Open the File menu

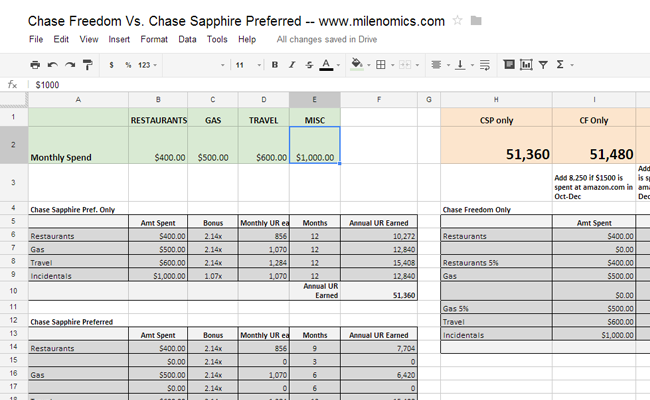(x=36, y=39)
